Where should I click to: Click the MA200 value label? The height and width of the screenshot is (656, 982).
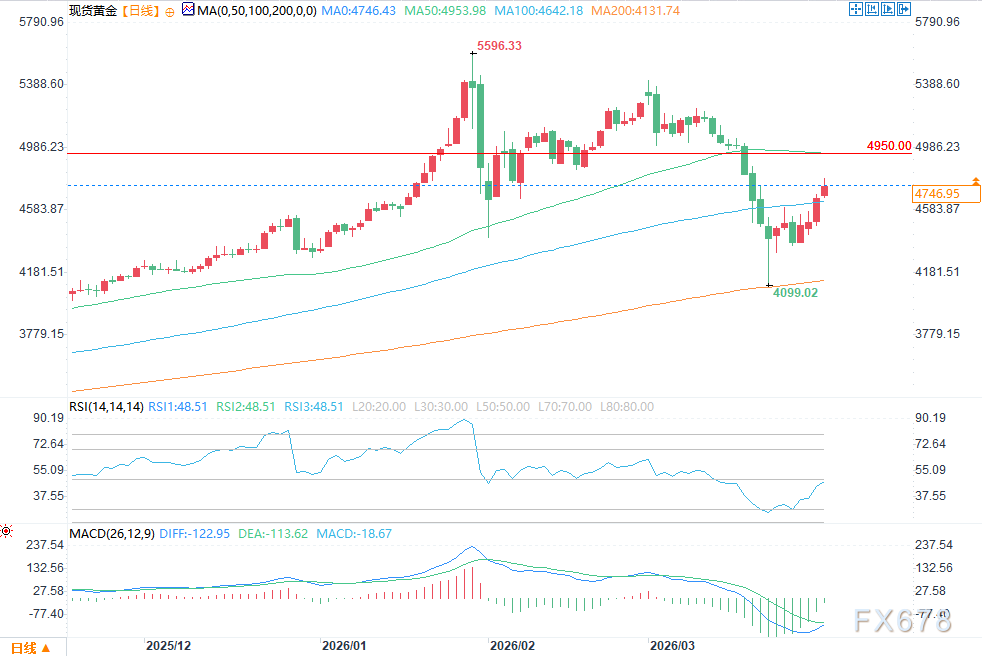(x=635, y=10)
